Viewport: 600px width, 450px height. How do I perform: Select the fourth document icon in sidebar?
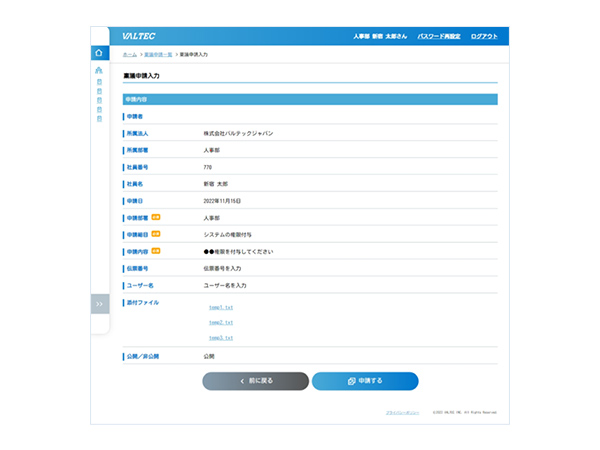[99, 109]
